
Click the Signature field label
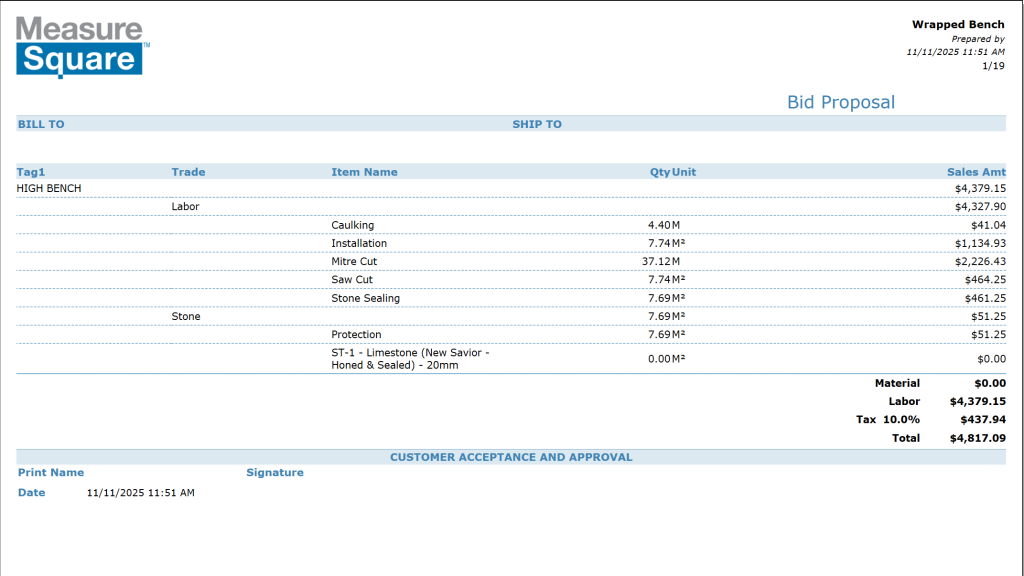point(275,472)
